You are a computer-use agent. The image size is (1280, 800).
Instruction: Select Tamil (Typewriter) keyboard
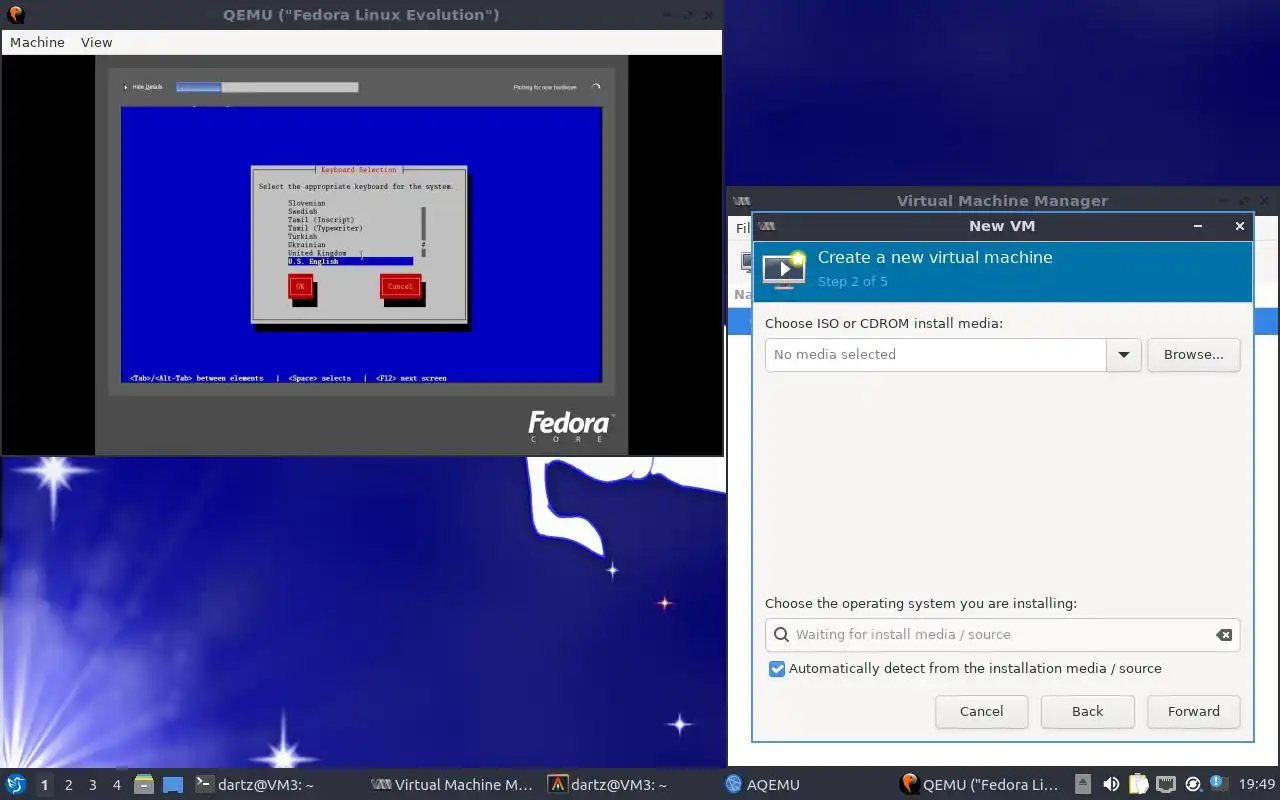pyautogui.click(x=325, y=228)
